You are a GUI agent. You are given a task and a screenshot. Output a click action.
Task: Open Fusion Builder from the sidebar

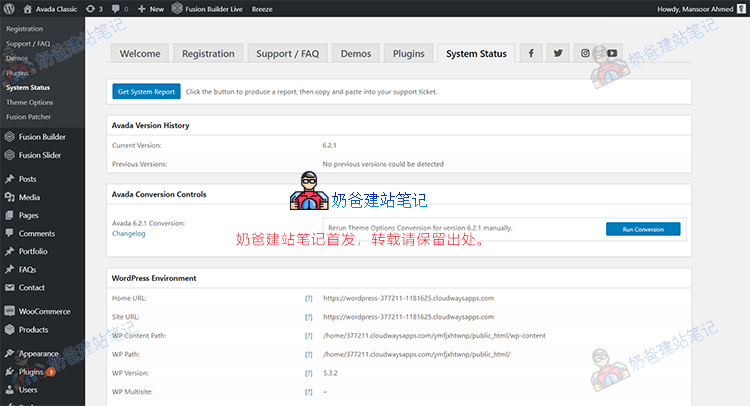41,137
